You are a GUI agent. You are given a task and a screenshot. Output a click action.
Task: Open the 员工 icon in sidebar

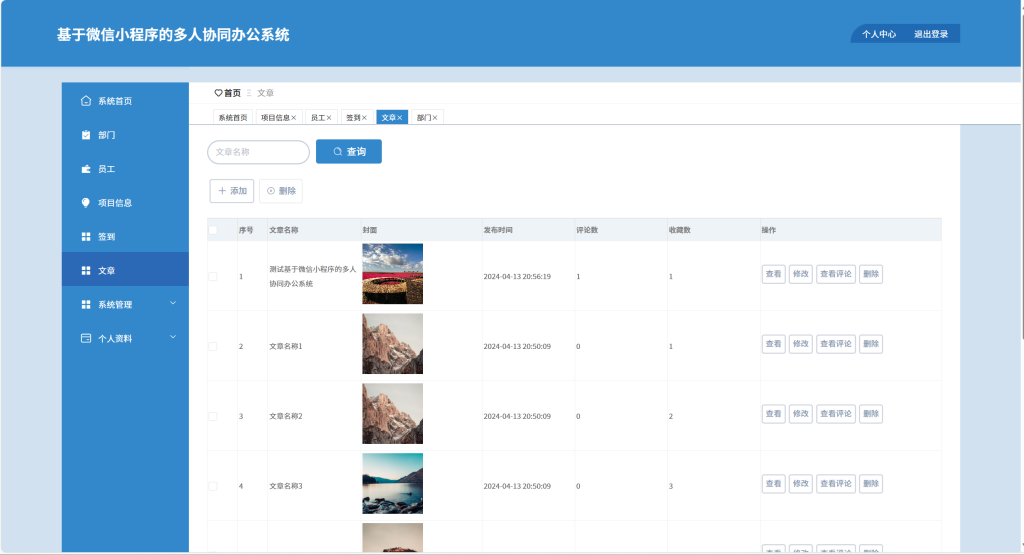click(x=86, y=168)
